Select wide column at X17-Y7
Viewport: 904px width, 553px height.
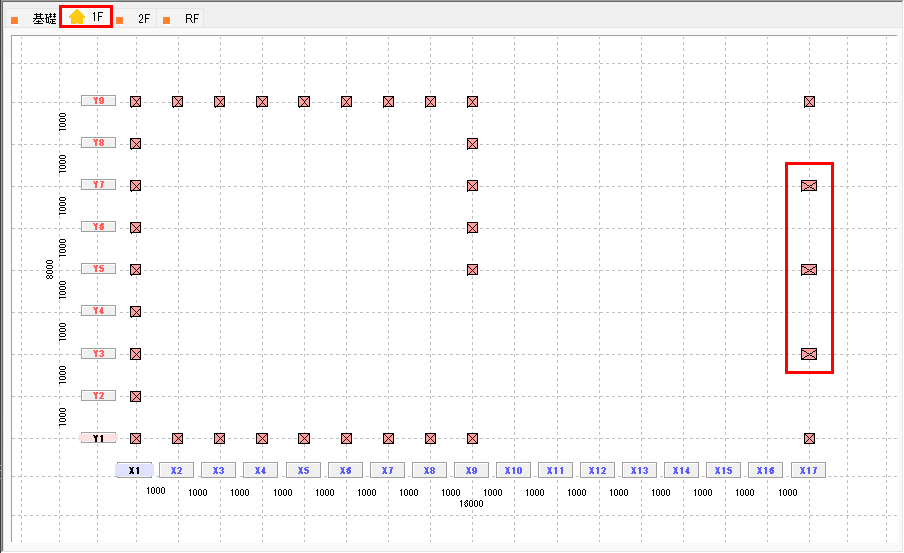click(809, 185)
